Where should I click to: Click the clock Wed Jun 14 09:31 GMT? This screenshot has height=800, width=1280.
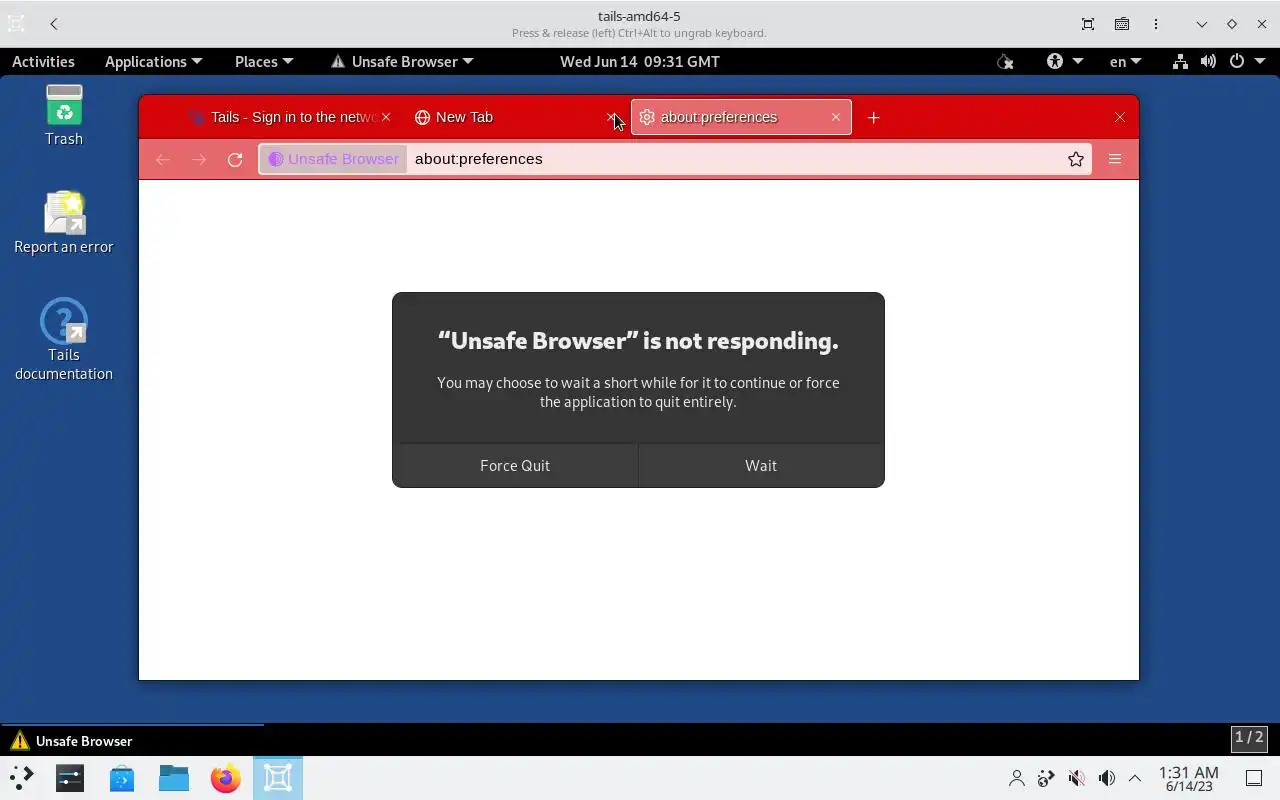(640, 61)
